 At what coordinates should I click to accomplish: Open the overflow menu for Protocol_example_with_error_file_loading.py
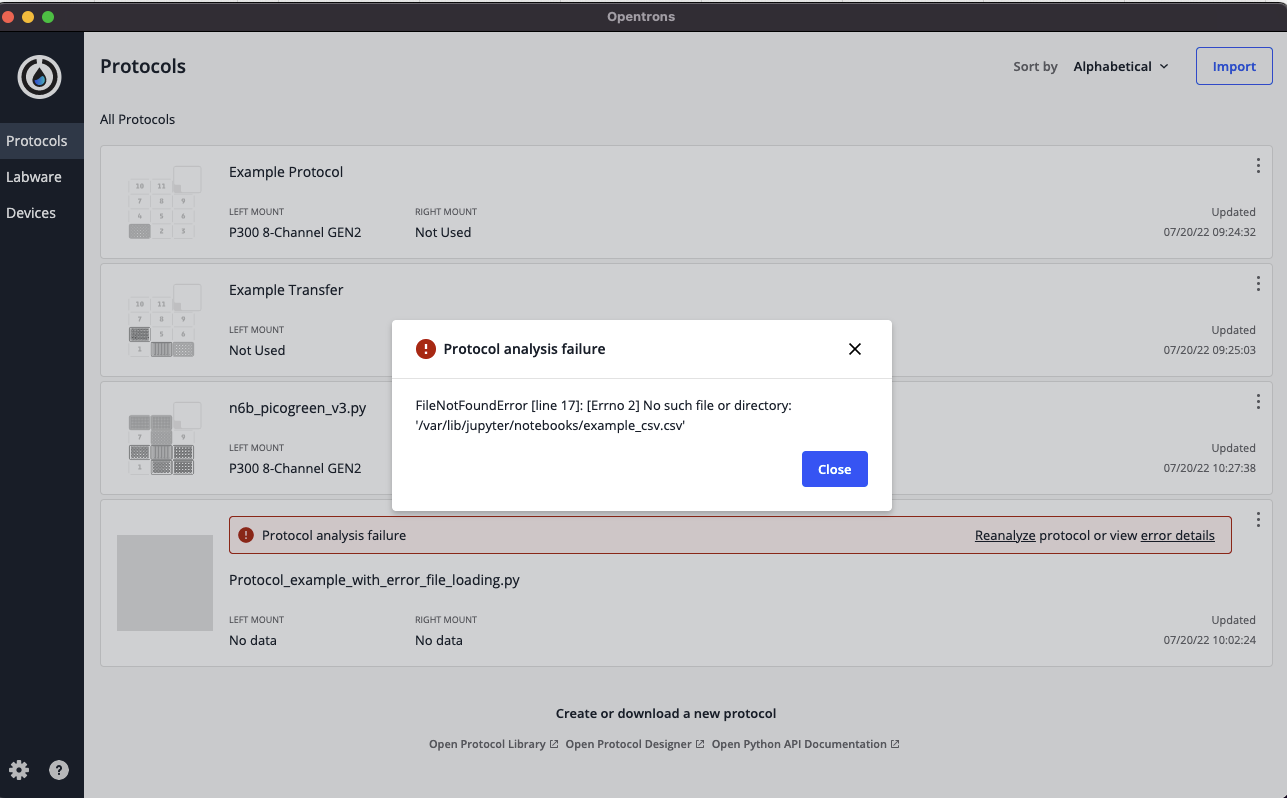point(1258,519)
